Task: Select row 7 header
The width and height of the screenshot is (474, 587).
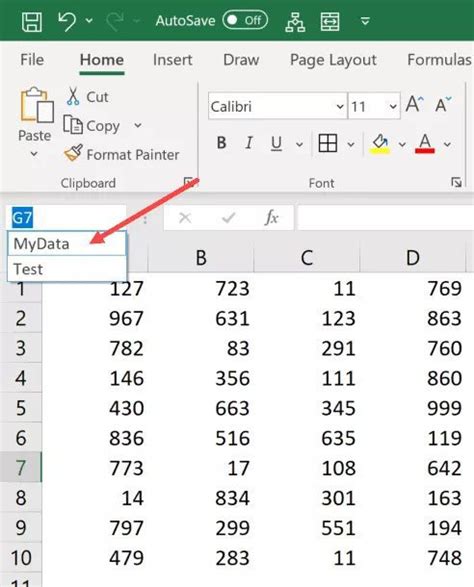Action: pos(21,468)
